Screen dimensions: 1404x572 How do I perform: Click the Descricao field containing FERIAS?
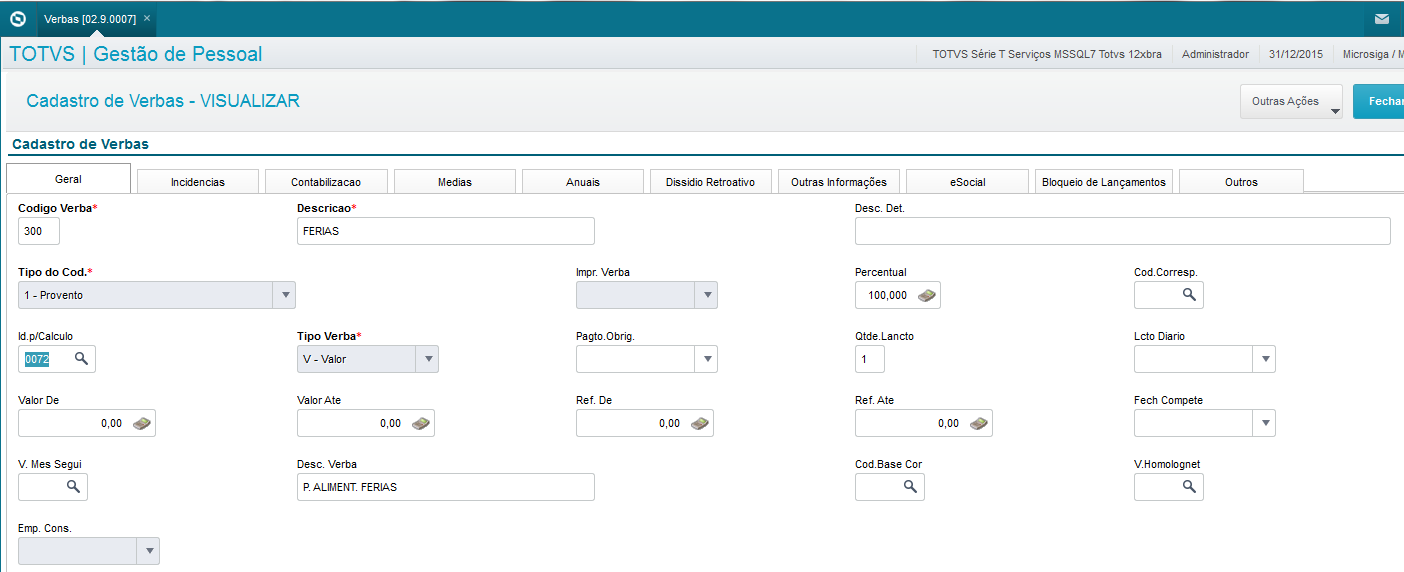pyautogui.click(x=446, y=231)
